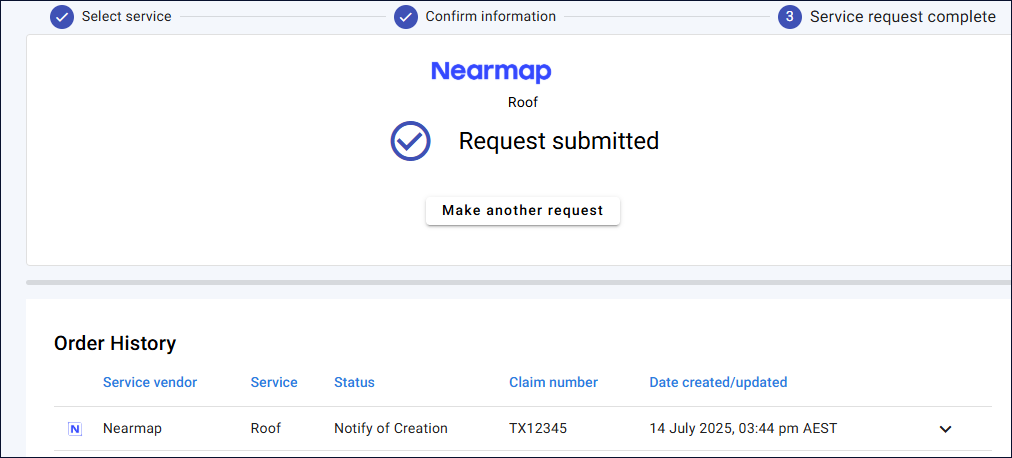Click the Nearmap vendor name in the order row
The image size is (1012, 458).
[x=132, y=428]
